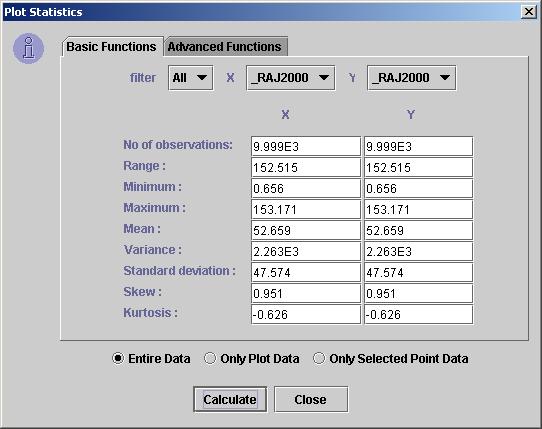Click the Y Kurtosis value field

coord(418,314)
